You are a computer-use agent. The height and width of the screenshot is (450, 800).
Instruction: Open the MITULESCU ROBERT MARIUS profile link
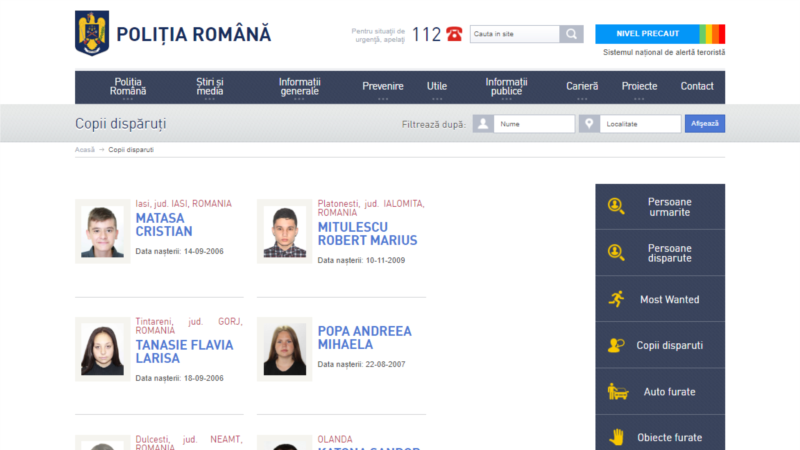tap(367, 234)
